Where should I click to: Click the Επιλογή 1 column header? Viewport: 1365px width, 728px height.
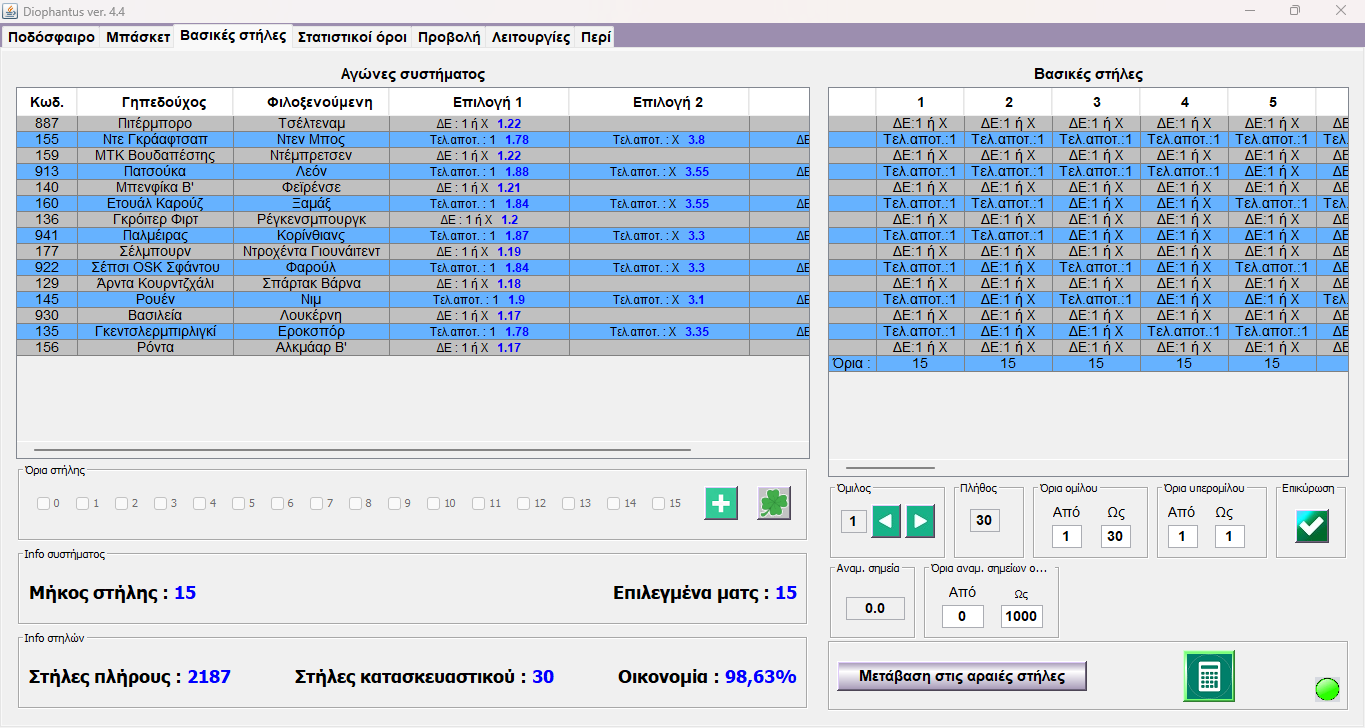pyautogui.click(x=480, y=102)
